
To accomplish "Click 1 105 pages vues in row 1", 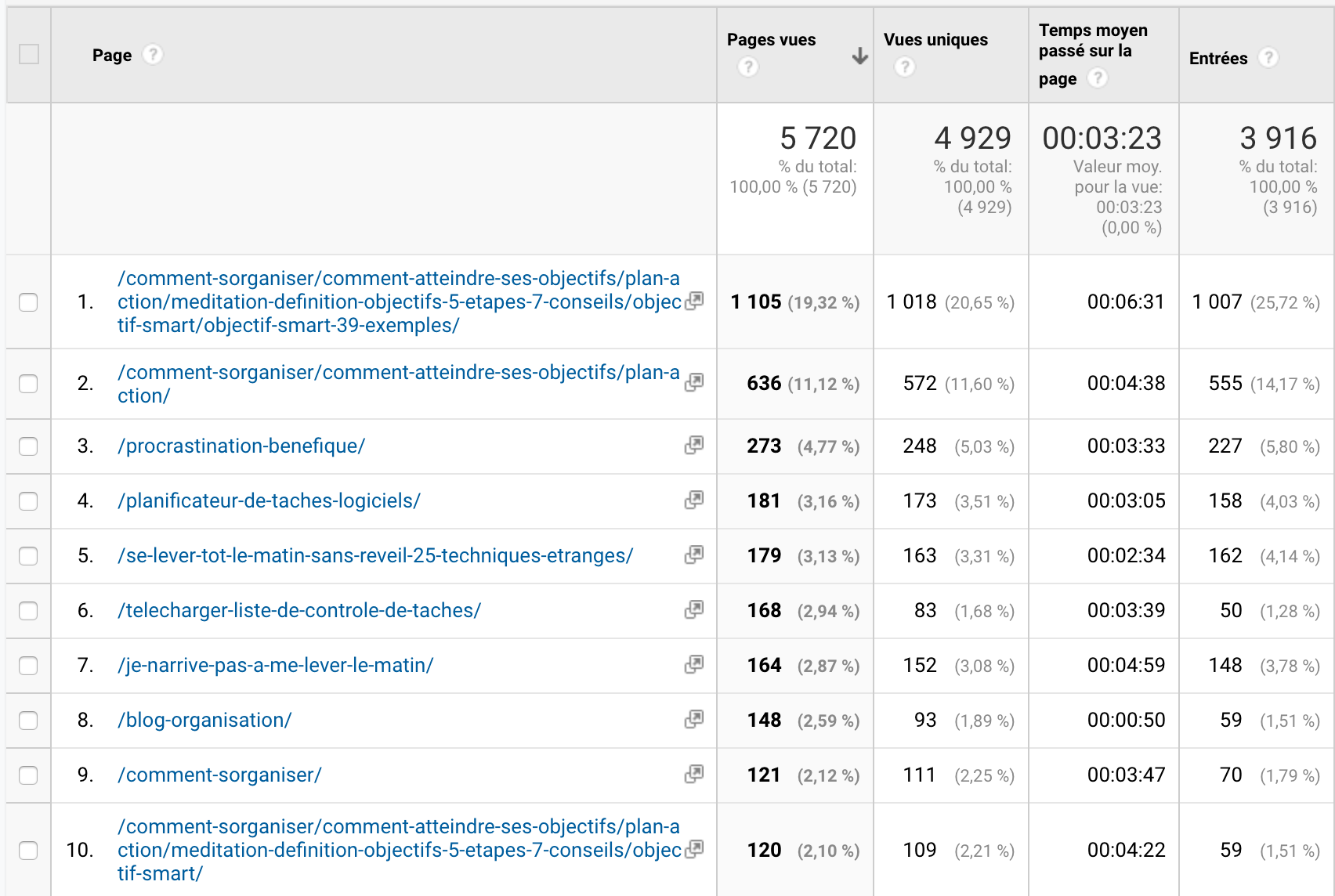I will tap(756, 302).
